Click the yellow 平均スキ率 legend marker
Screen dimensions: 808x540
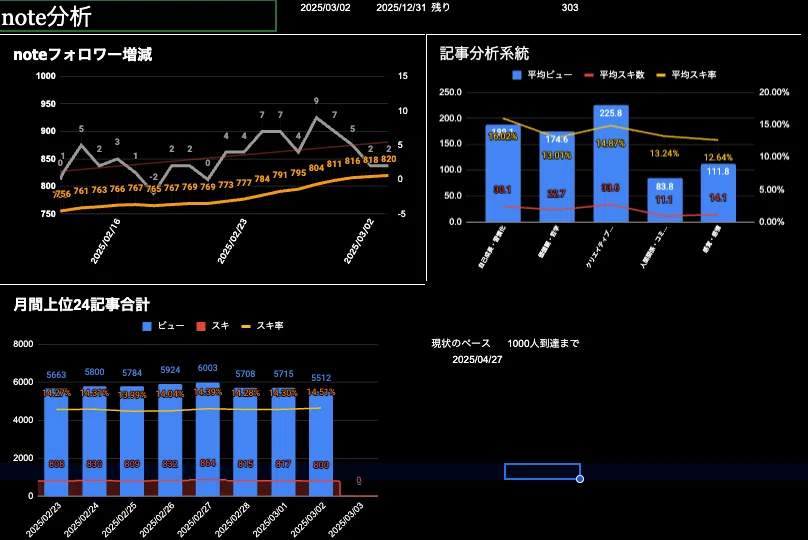point(661,75)
